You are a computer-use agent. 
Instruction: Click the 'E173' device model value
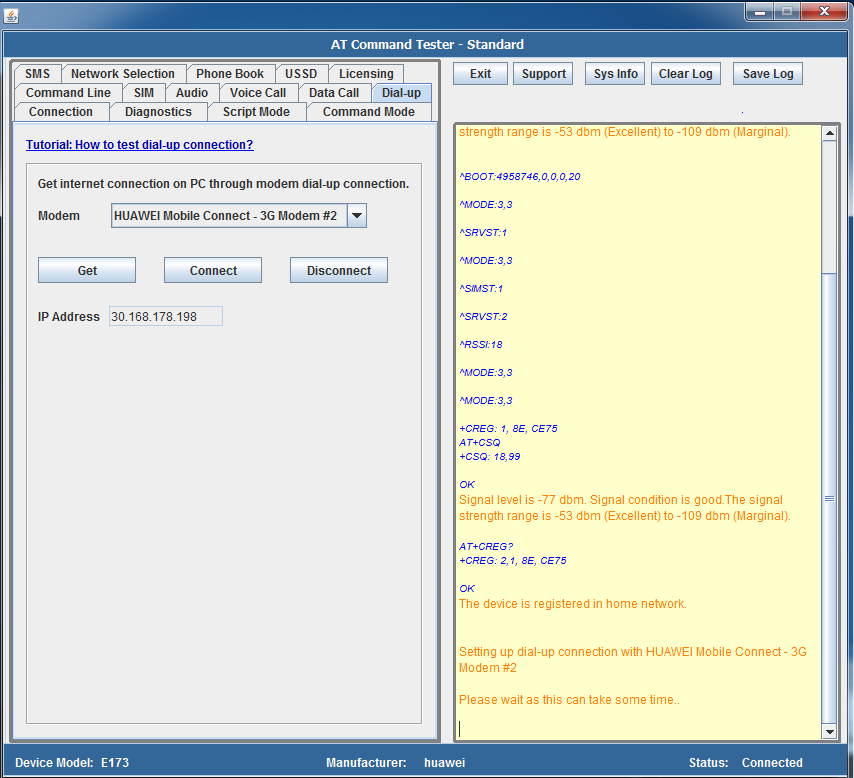(115, 763)
